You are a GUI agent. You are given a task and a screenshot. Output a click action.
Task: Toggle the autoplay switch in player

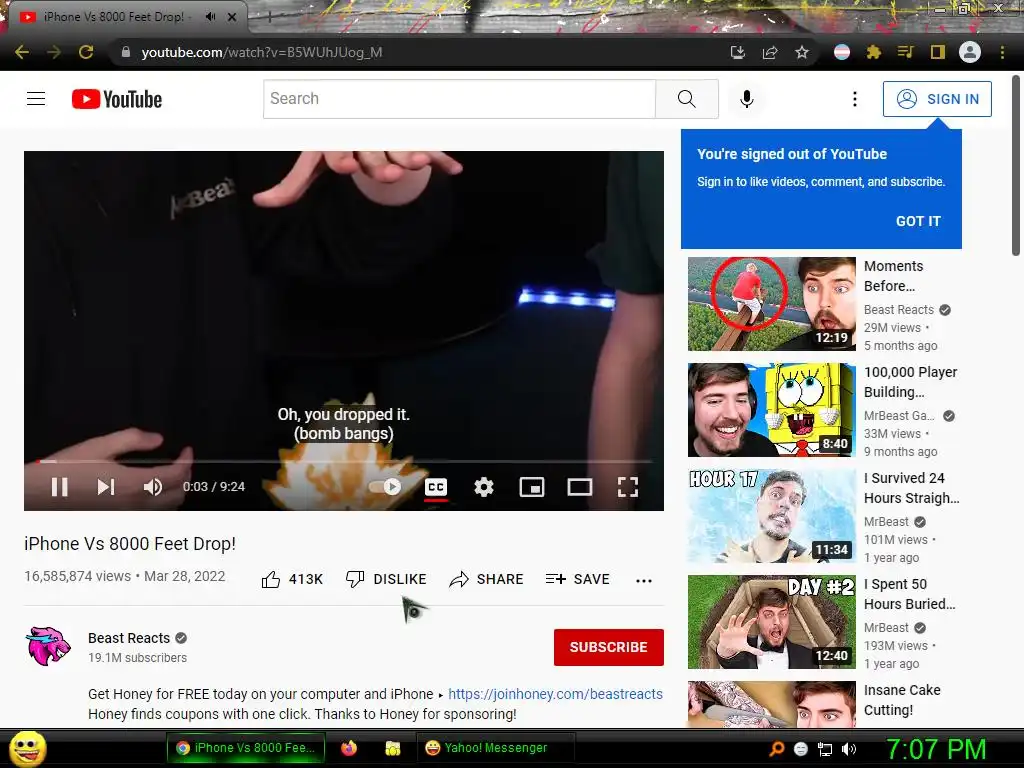click(385, 487)
